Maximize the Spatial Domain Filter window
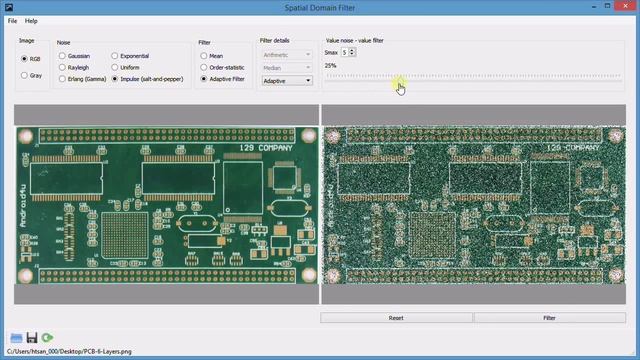The width and height of the screenshot is (640, 360). tap(607, 6)
